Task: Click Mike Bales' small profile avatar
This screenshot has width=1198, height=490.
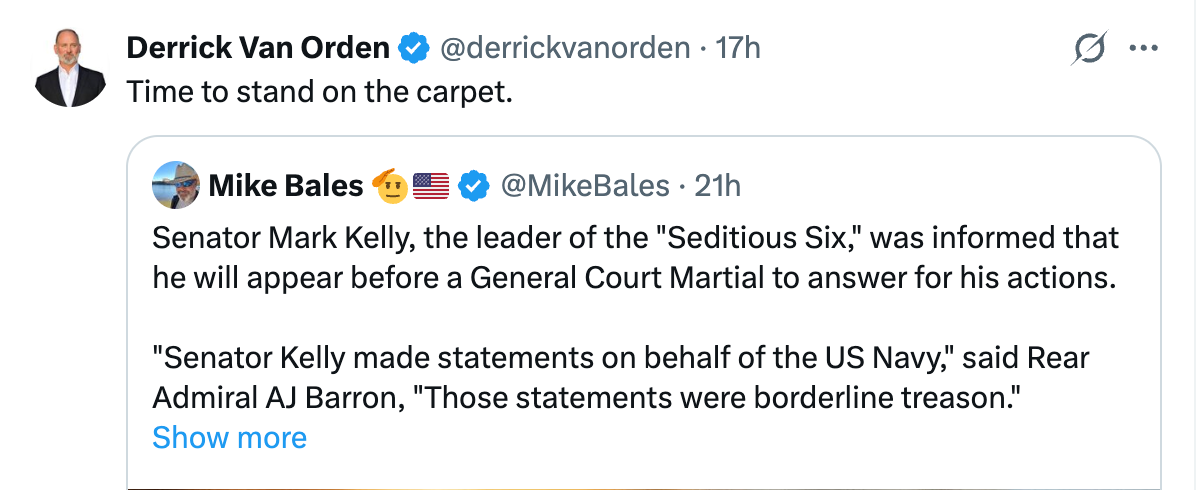Action: 176,185
